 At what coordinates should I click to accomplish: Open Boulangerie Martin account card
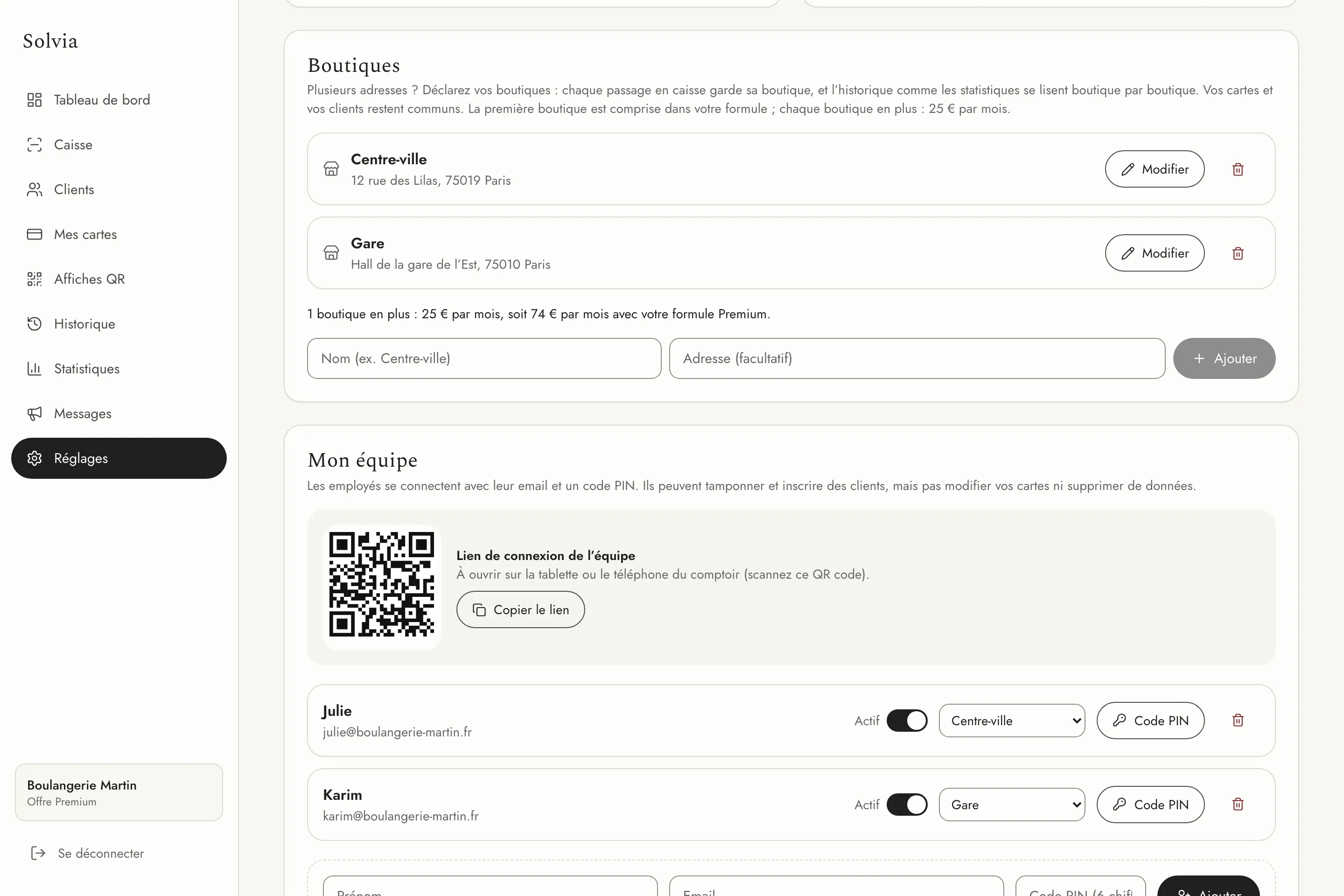(x=119, y=792)
